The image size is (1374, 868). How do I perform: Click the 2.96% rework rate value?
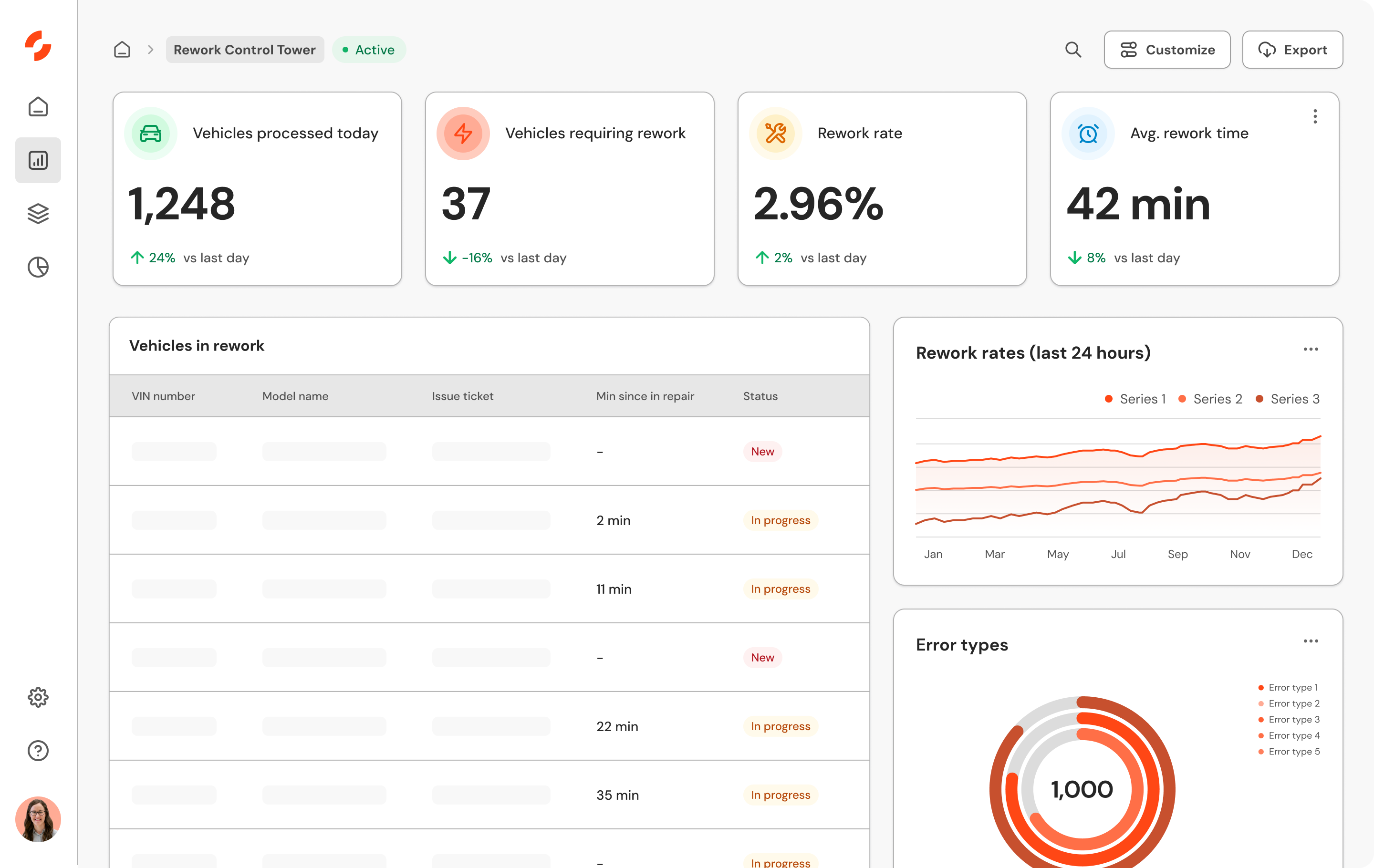point(818,204)
